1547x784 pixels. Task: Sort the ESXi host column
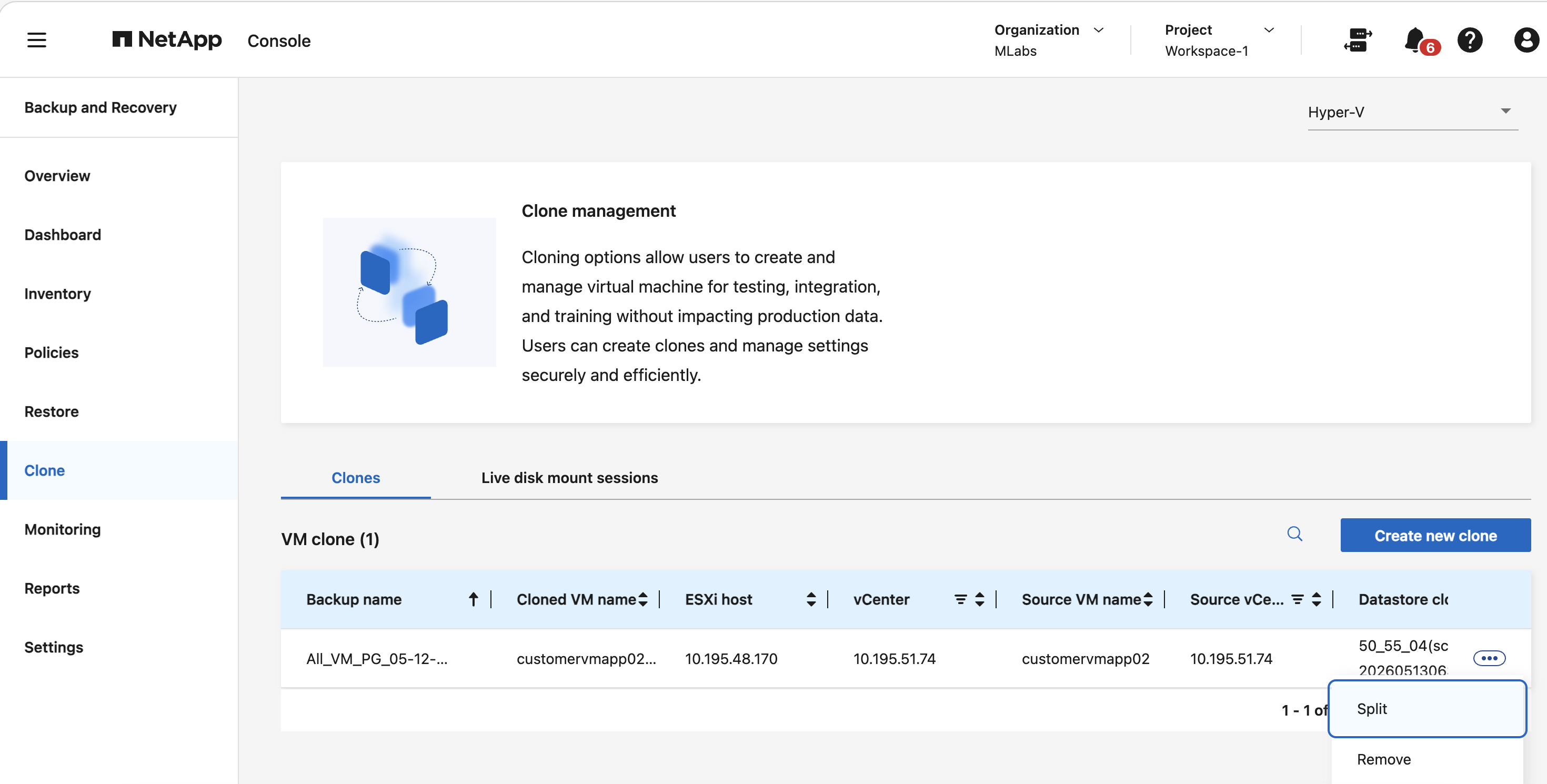click(811, 599)
